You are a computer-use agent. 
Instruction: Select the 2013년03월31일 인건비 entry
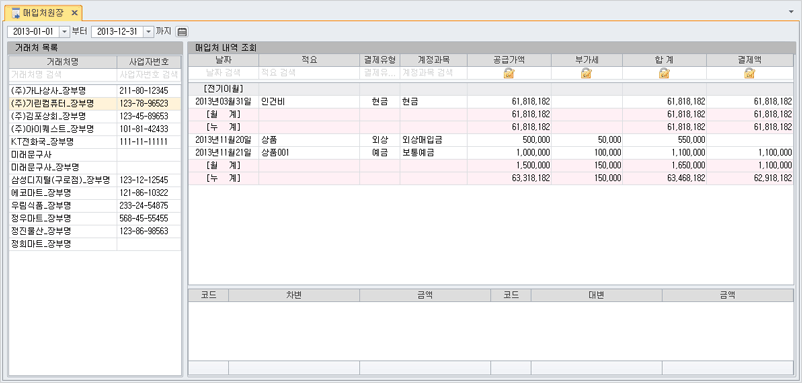[491, 101]
